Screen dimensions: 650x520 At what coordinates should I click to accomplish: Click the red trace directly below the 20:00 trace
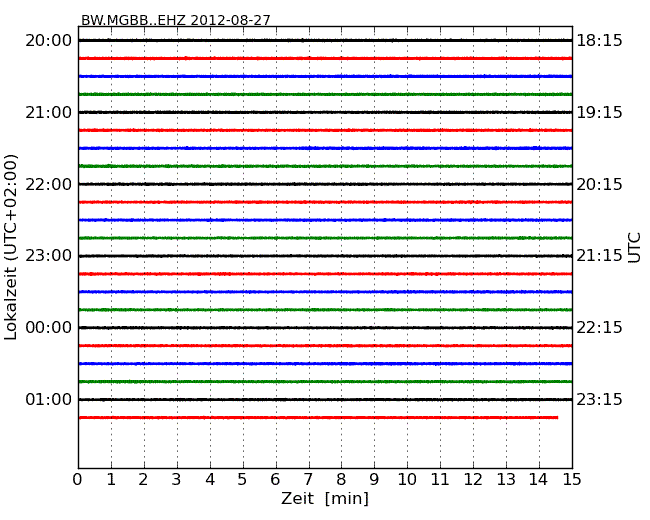(325, 58)
